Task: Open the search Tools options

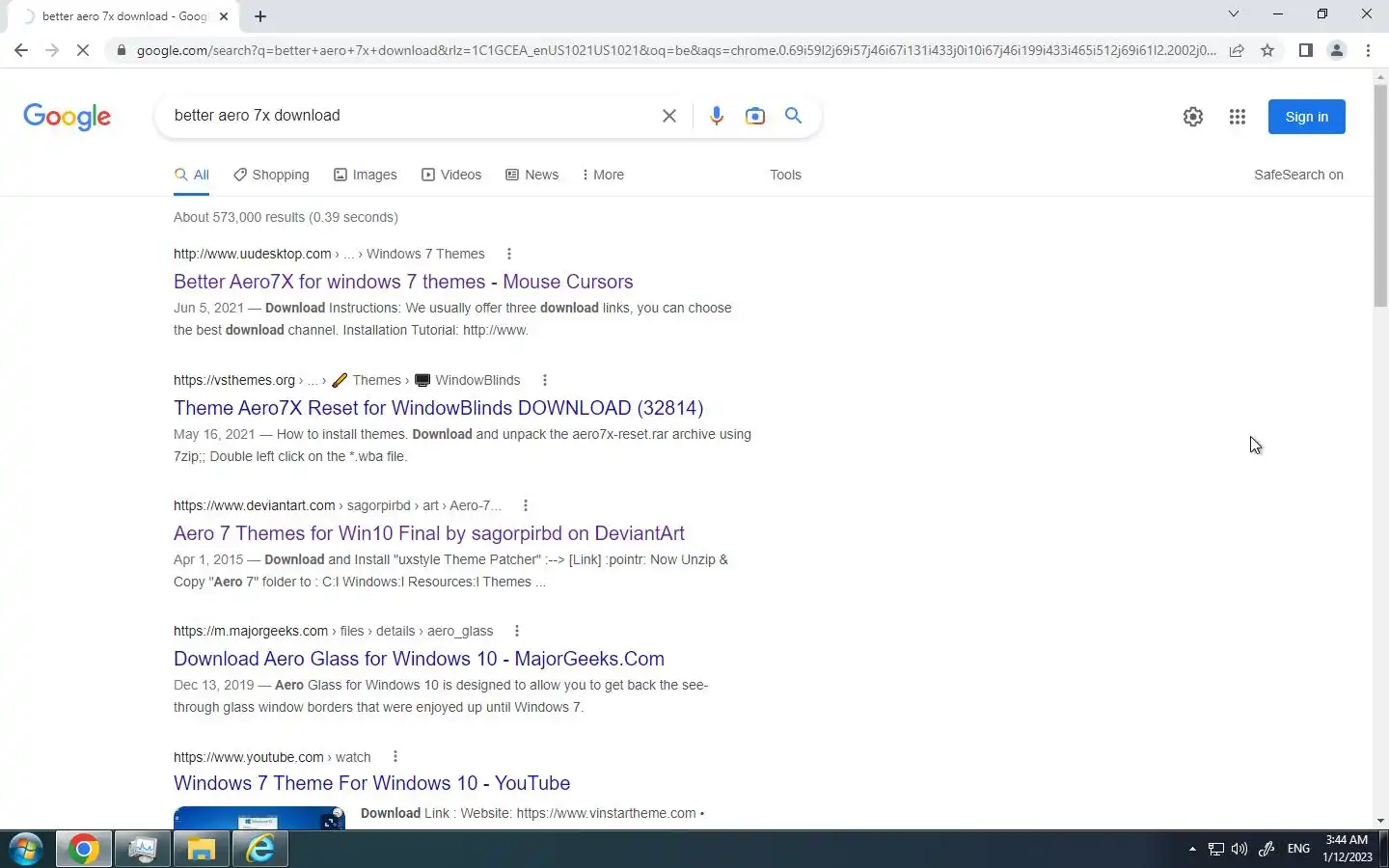Action: pyautogui.click(x=785, y=175)
